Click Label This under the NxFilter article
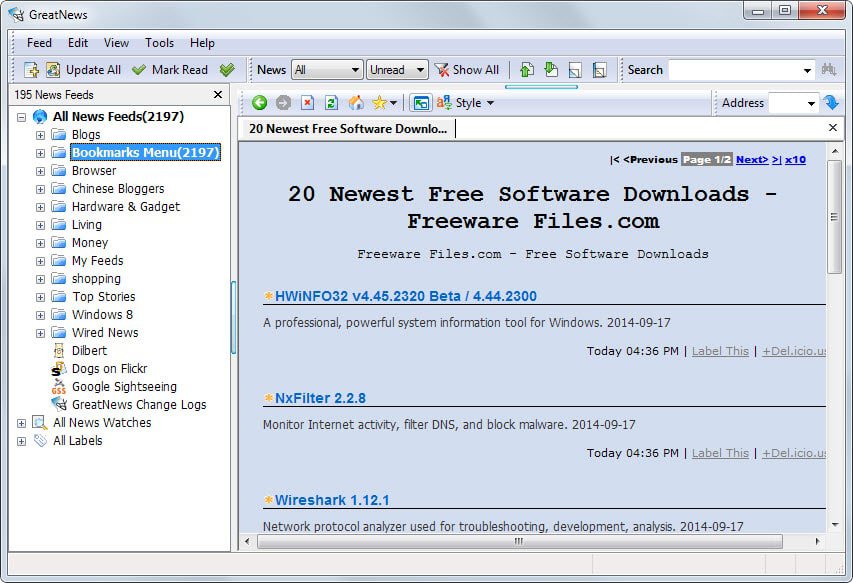Viewport: 853px width, 583px height. (x=720, y=453)
